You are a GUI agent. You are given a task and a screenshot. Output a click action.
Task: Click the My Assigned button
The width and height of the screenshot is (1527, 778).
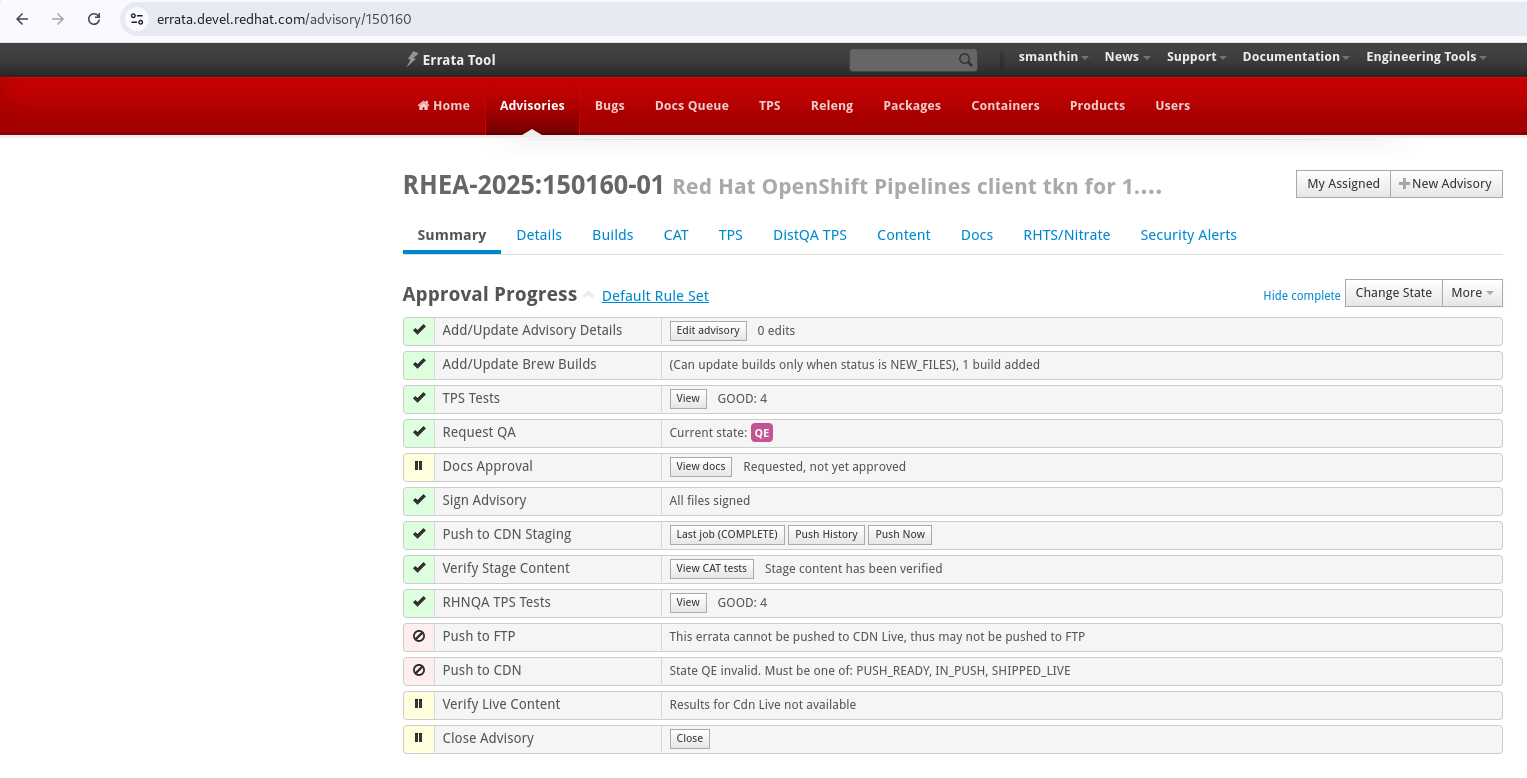pos(1343,184)
